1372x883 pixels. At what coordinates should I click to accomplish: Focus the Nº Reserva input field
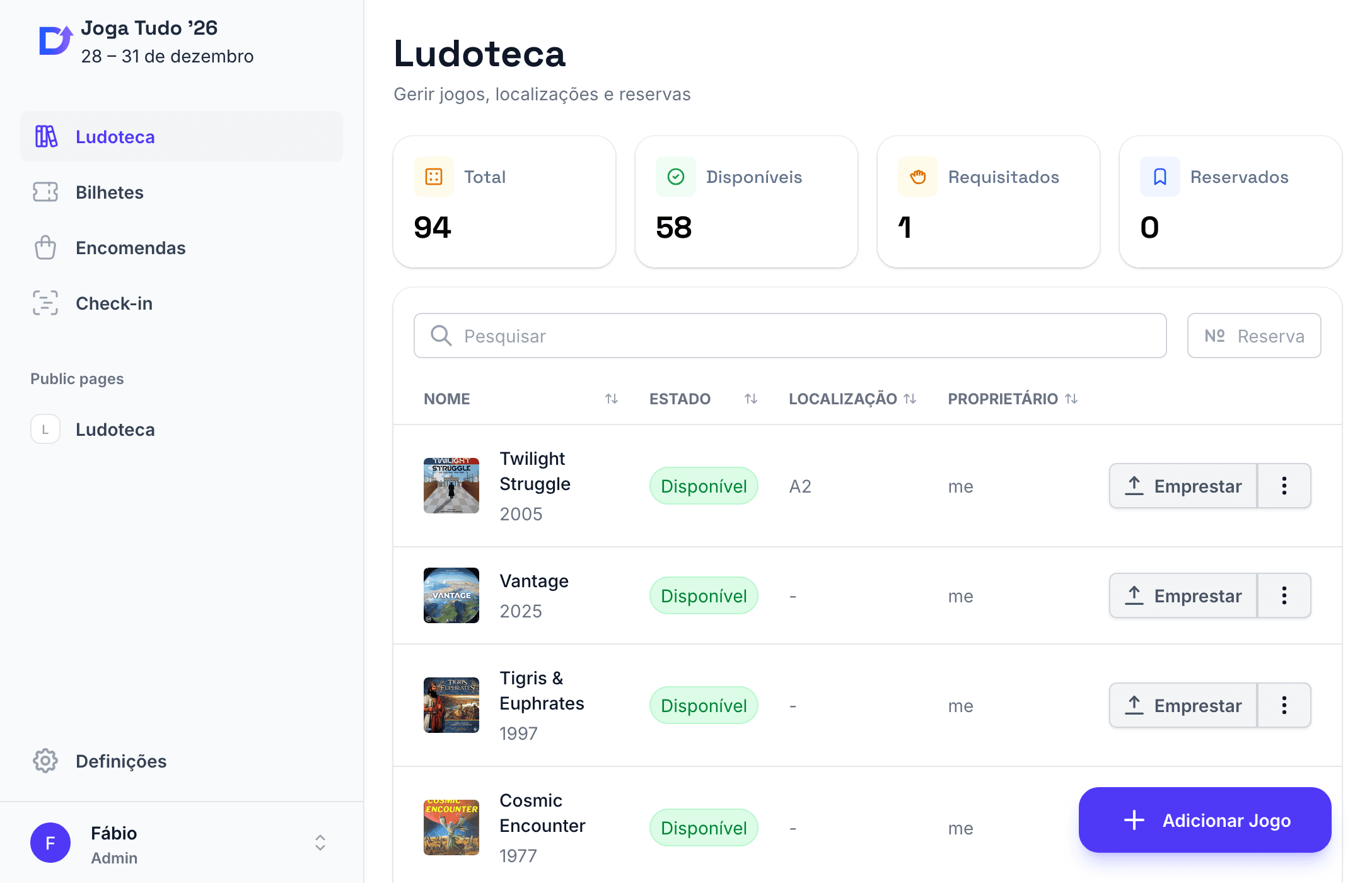(1254, 336)
